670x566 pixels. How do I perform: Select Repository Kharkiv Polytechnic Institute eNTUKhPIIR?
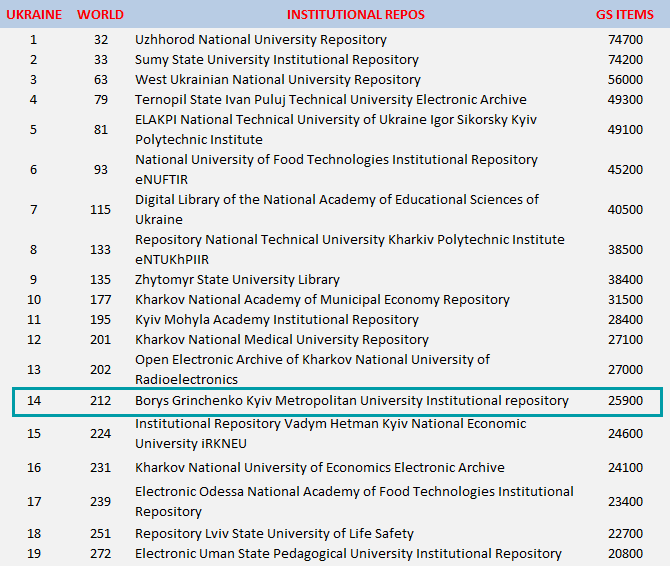pos(350,249)
